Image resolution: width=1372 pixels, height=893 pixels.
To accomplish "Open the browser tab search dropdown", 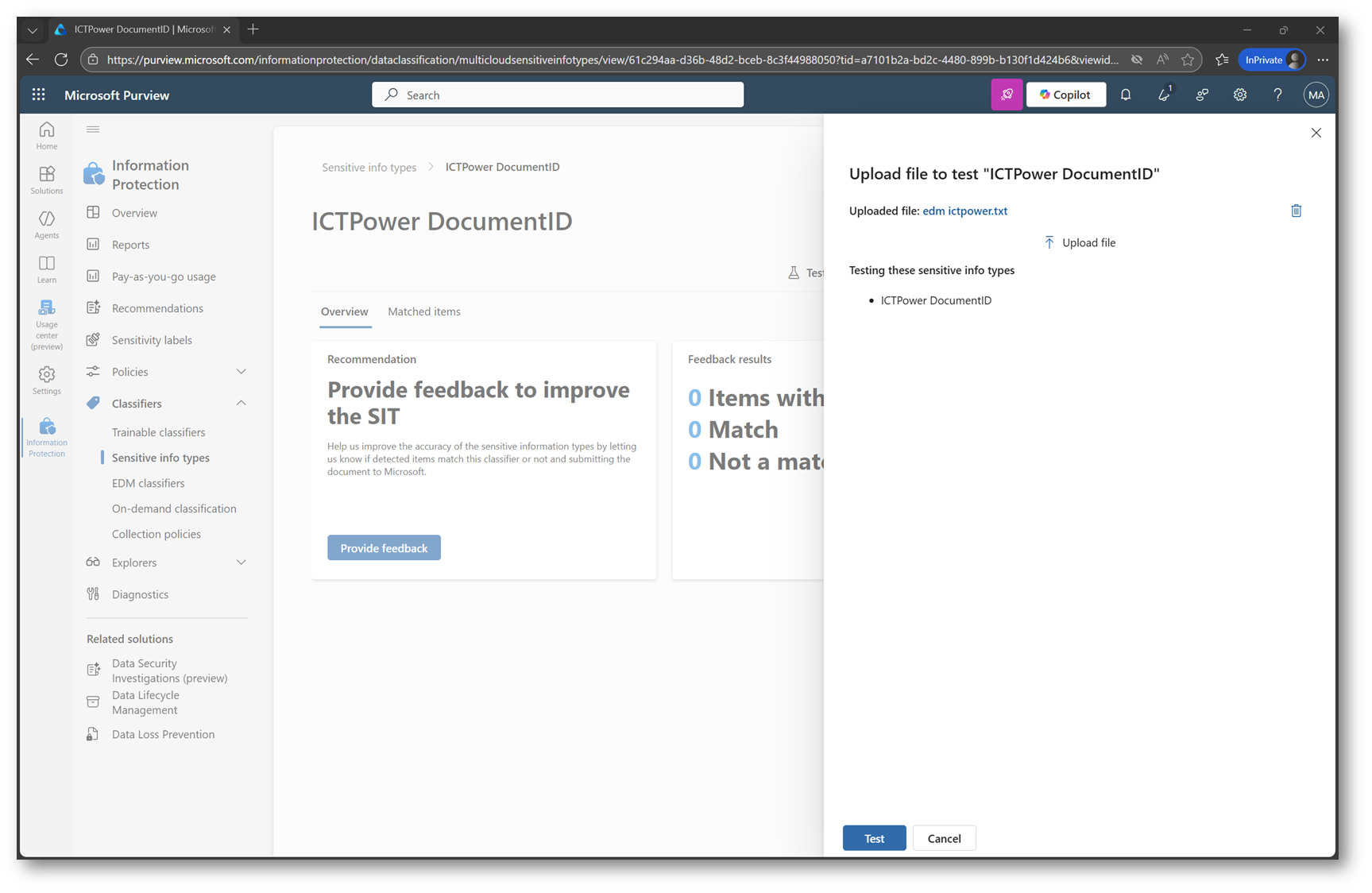I will point(33,30).
